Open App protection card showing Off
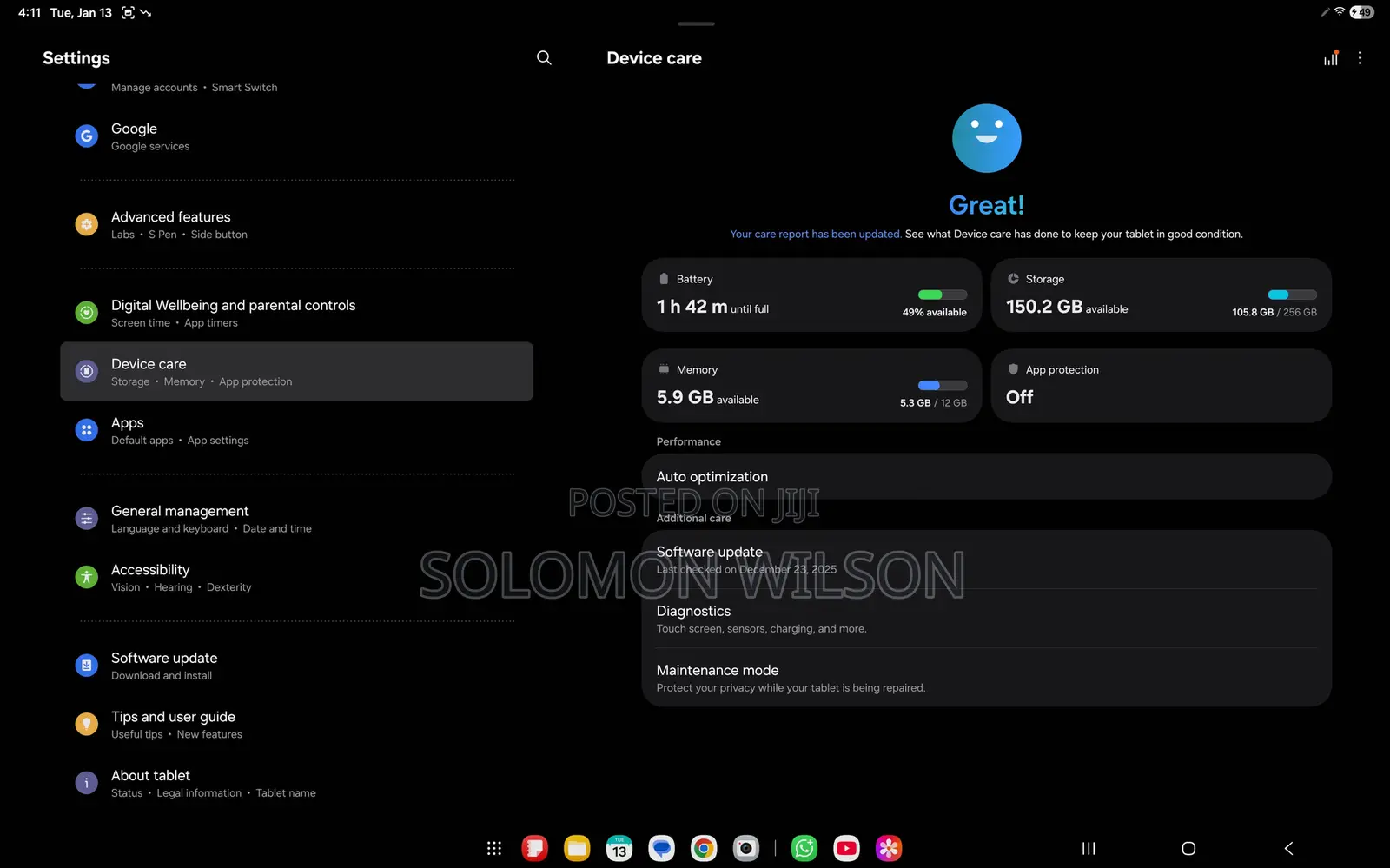1390x868 pixels. pos(1161,386)
